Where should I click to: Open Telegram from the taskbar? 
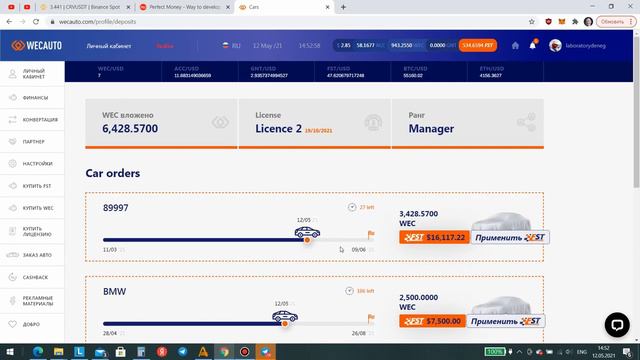[182, 352]
